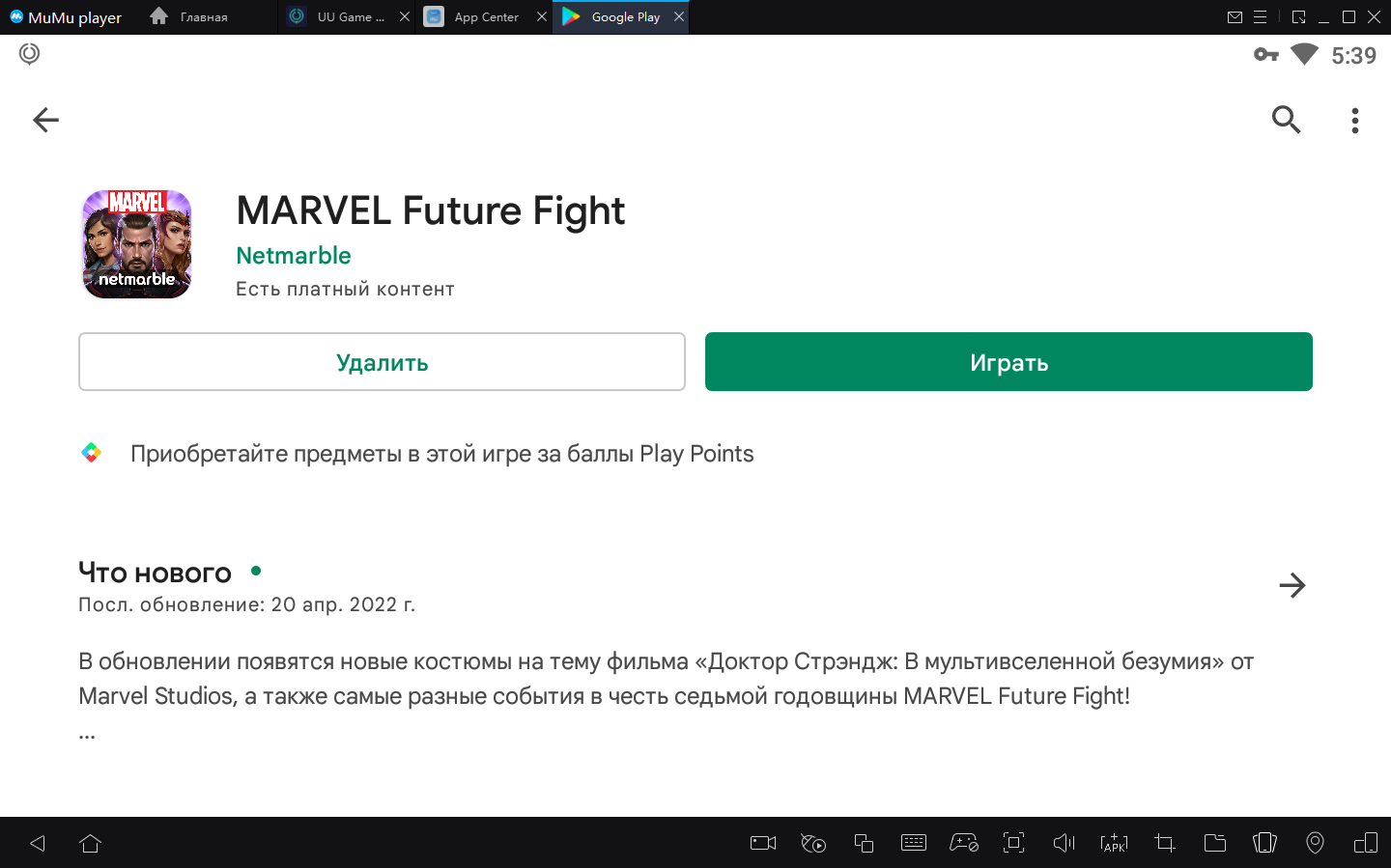Open search with the magnifier icon

click(1286, 120)
